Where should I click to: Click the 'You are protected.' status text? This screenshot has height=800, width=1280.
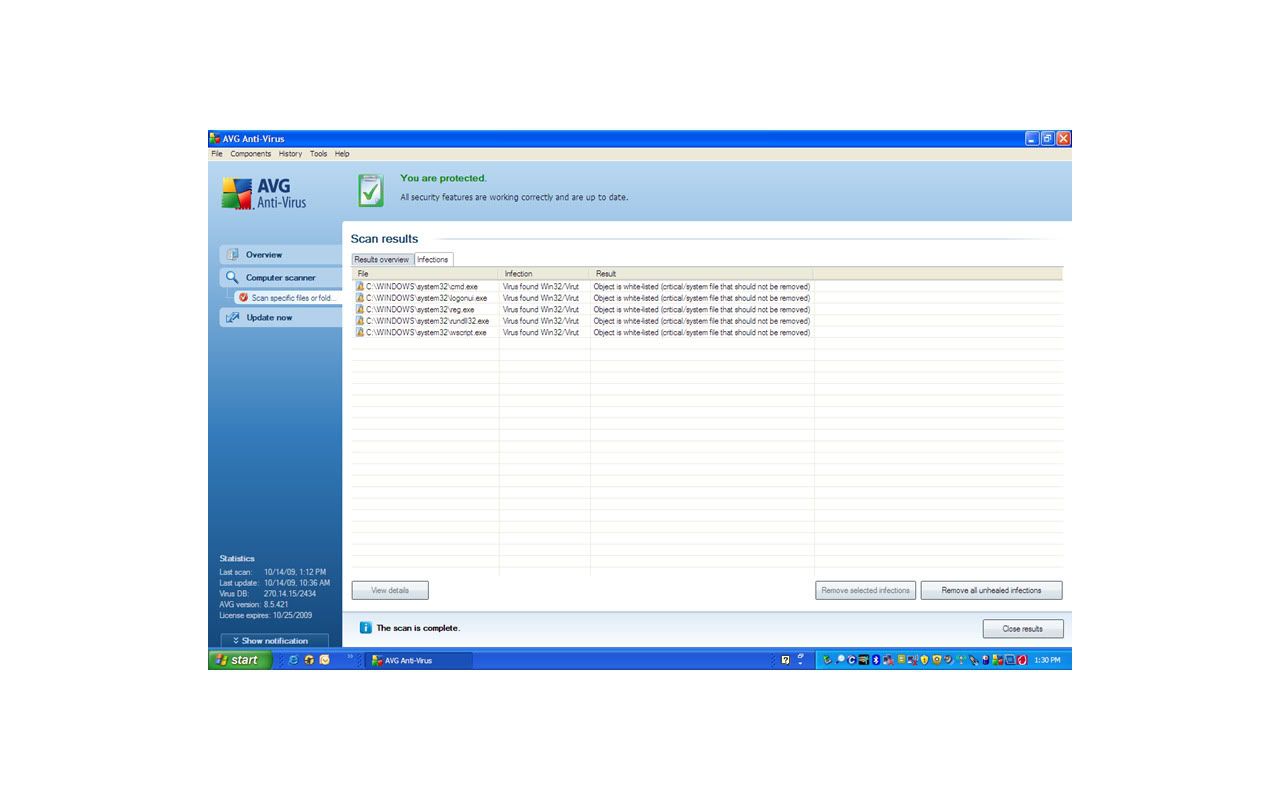(x=443, y=178)
